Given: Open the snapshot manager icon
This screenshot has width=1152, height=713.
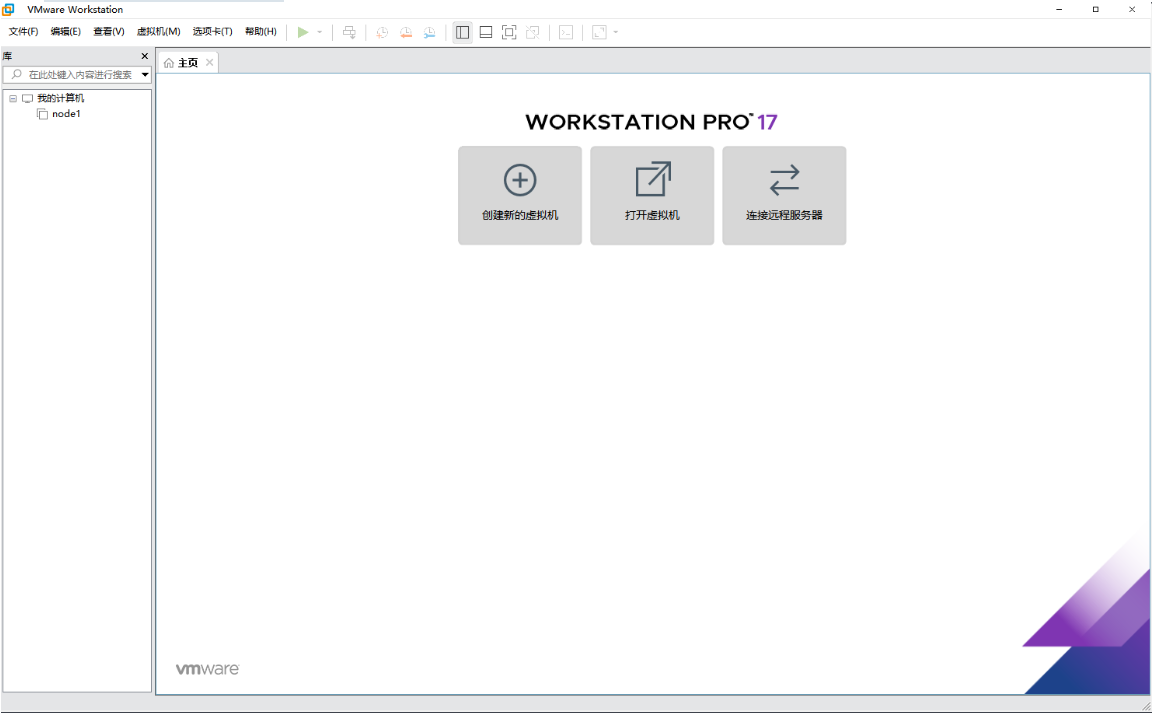Looking at the screenshot, I should pyautogui.click(x=429, y=32).
